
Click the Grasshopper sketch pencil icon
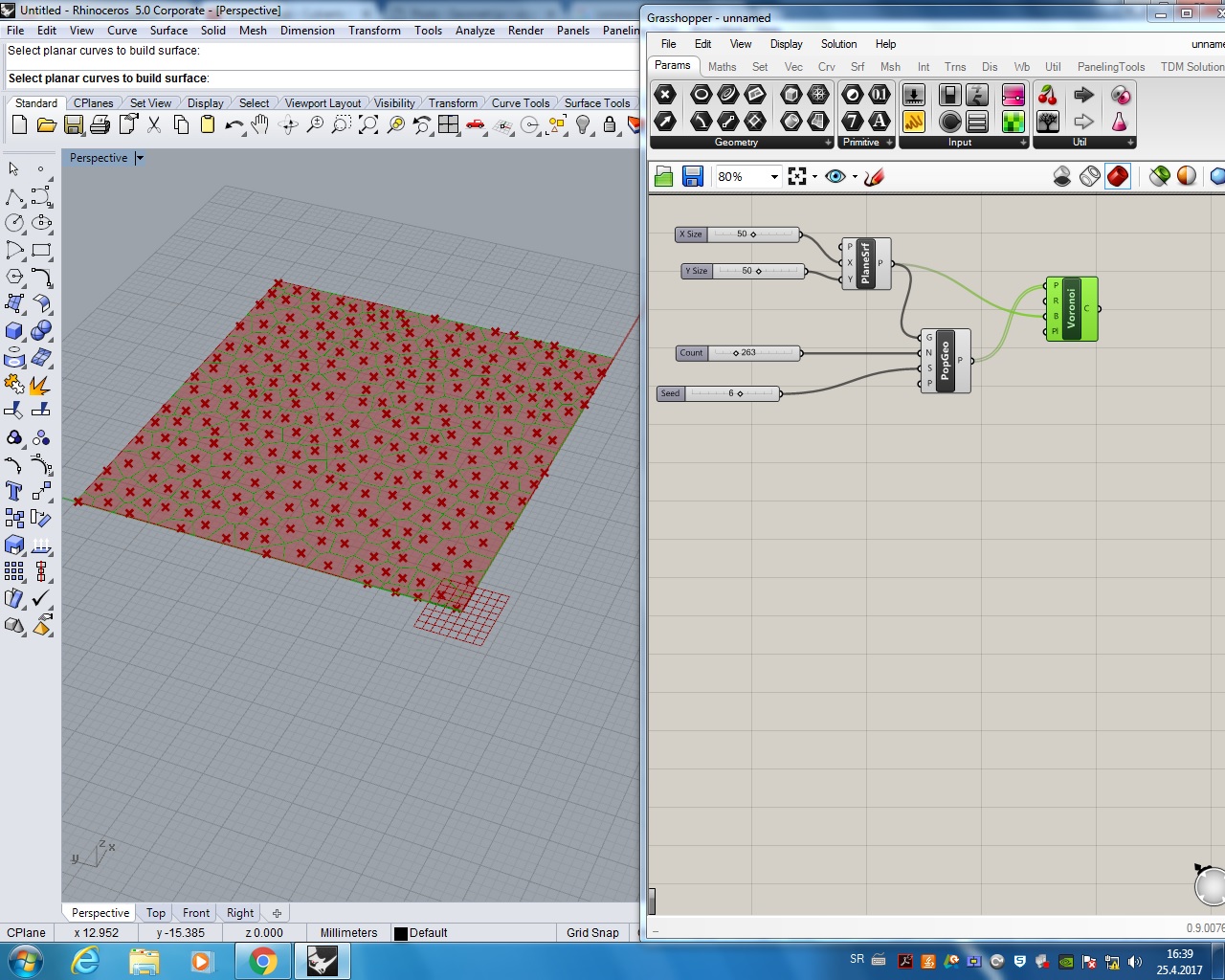tap(875, 176)
